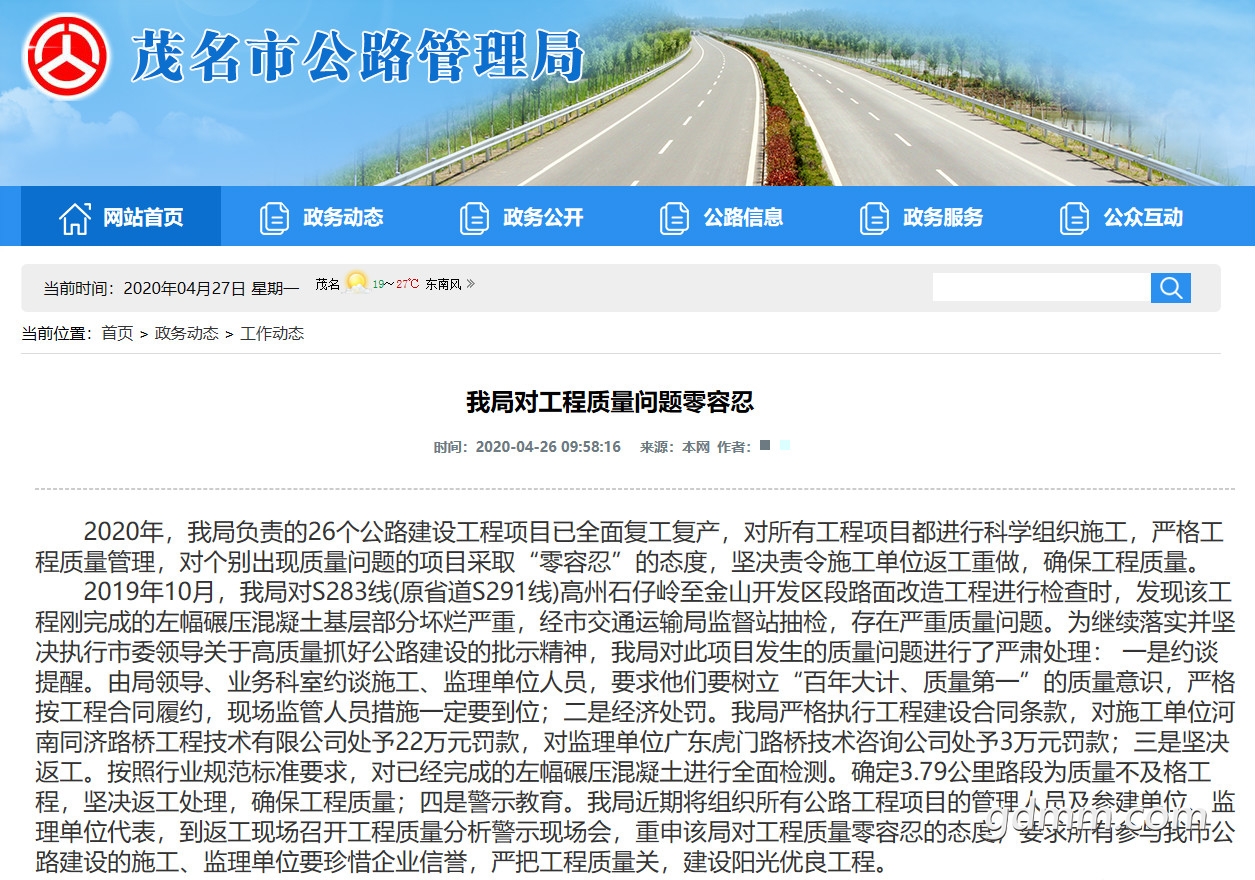Click the source label 本网
1255x880 pixels.
(x=696, y=447)
